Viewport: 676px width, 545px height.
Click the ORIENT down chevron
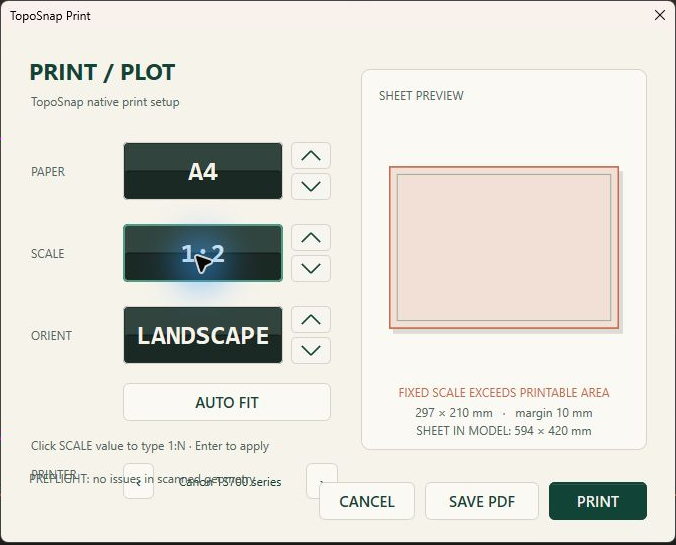coord(311,350)
